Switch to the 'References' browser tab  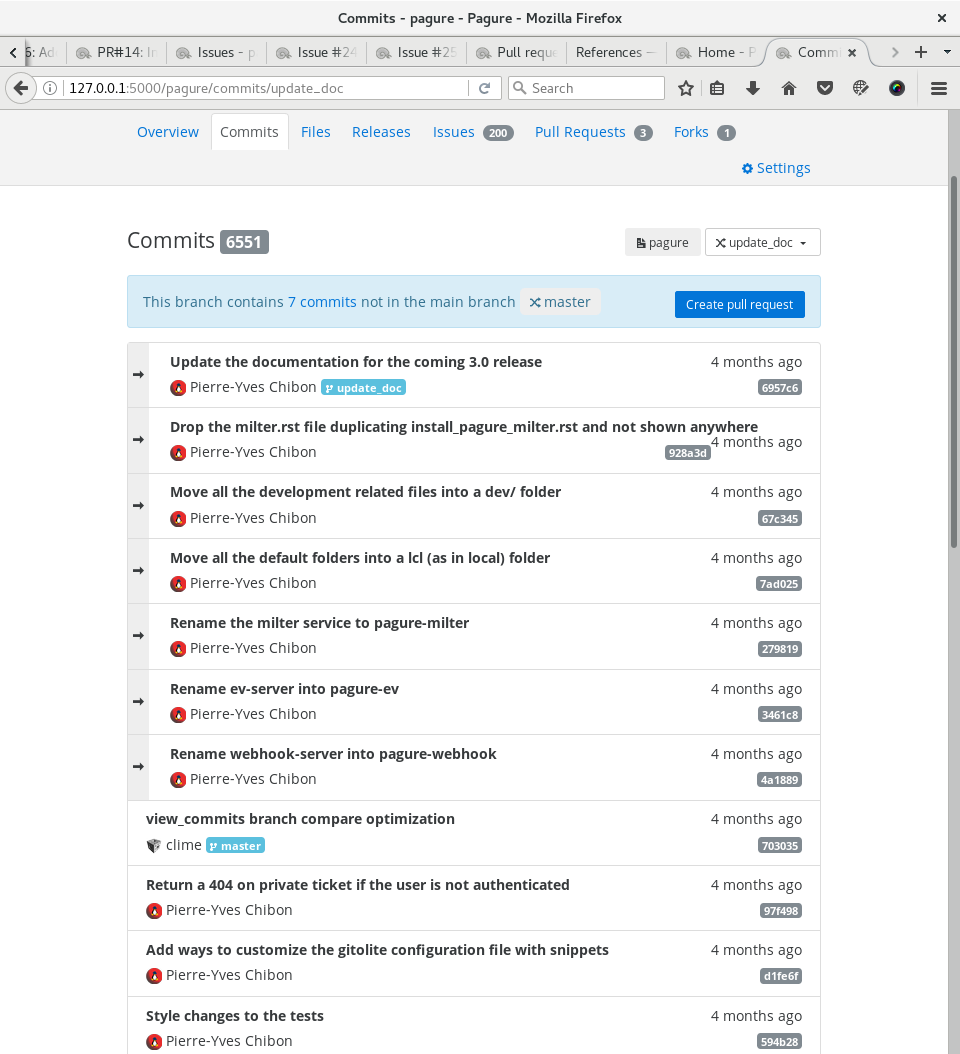tap(616, 52)
